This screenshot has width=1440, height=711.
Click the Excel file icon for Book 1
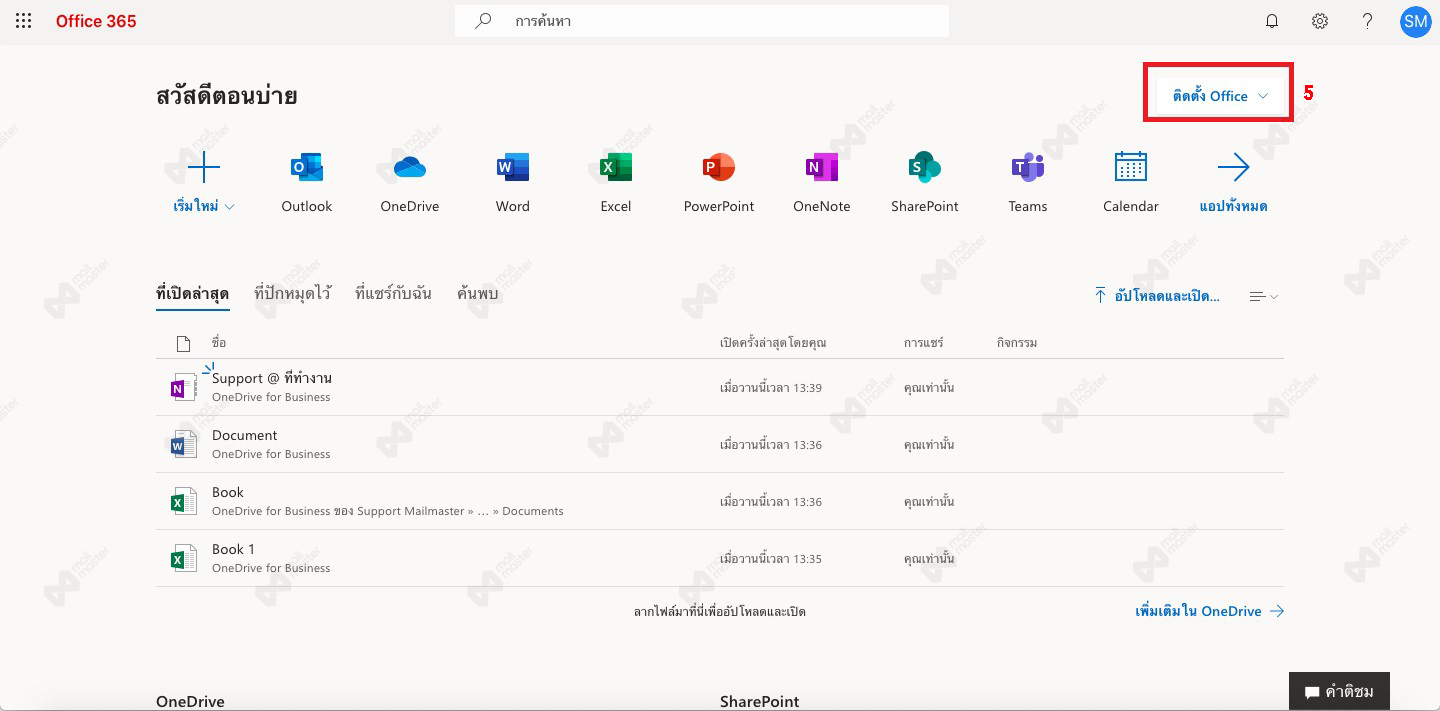point(183,558)
